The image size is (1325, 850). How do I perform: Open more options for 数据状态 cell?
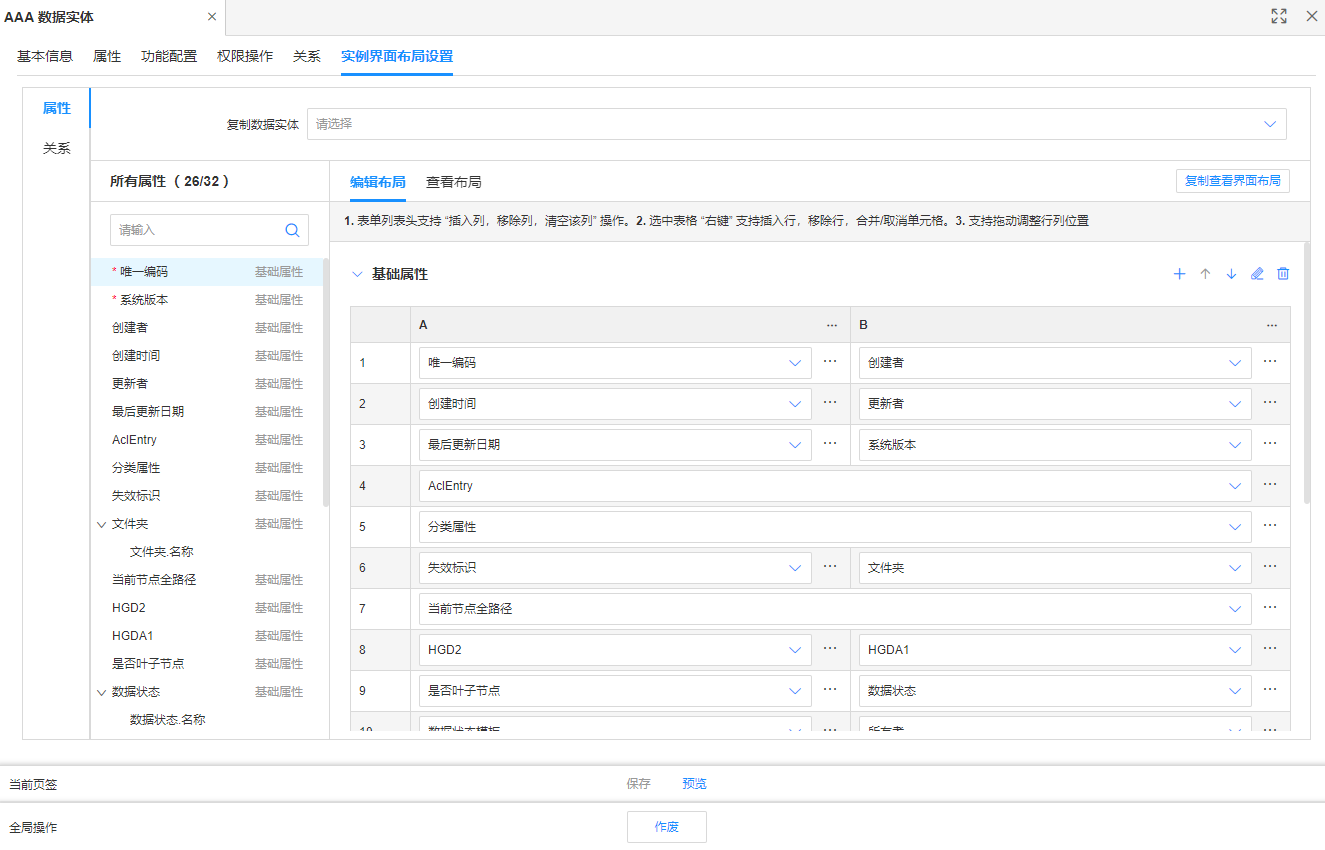pyautogui.click(x=1270, y=689)
